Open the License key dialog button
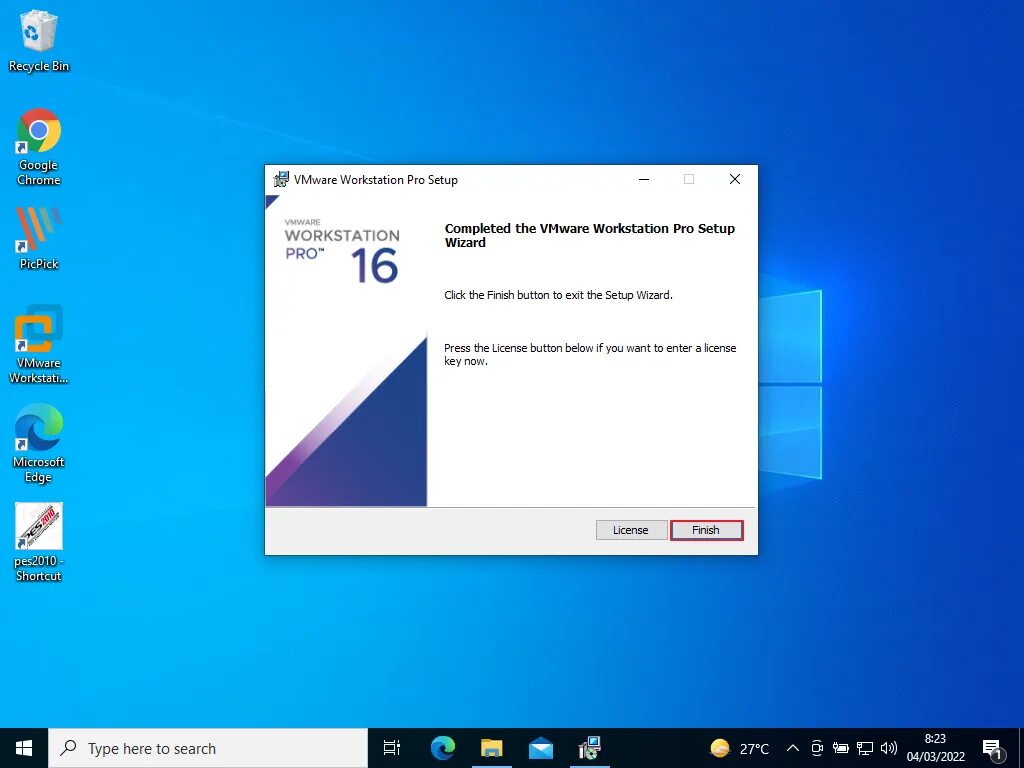Viewport: 1024px width, 768px height. point(631,530)
